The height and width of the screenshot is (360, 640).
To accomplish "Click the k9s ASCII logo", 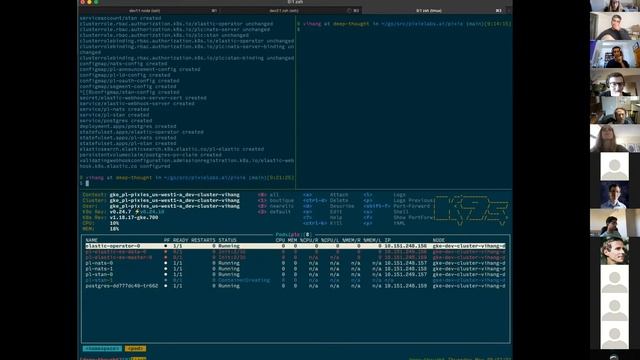I will (471, 211).
